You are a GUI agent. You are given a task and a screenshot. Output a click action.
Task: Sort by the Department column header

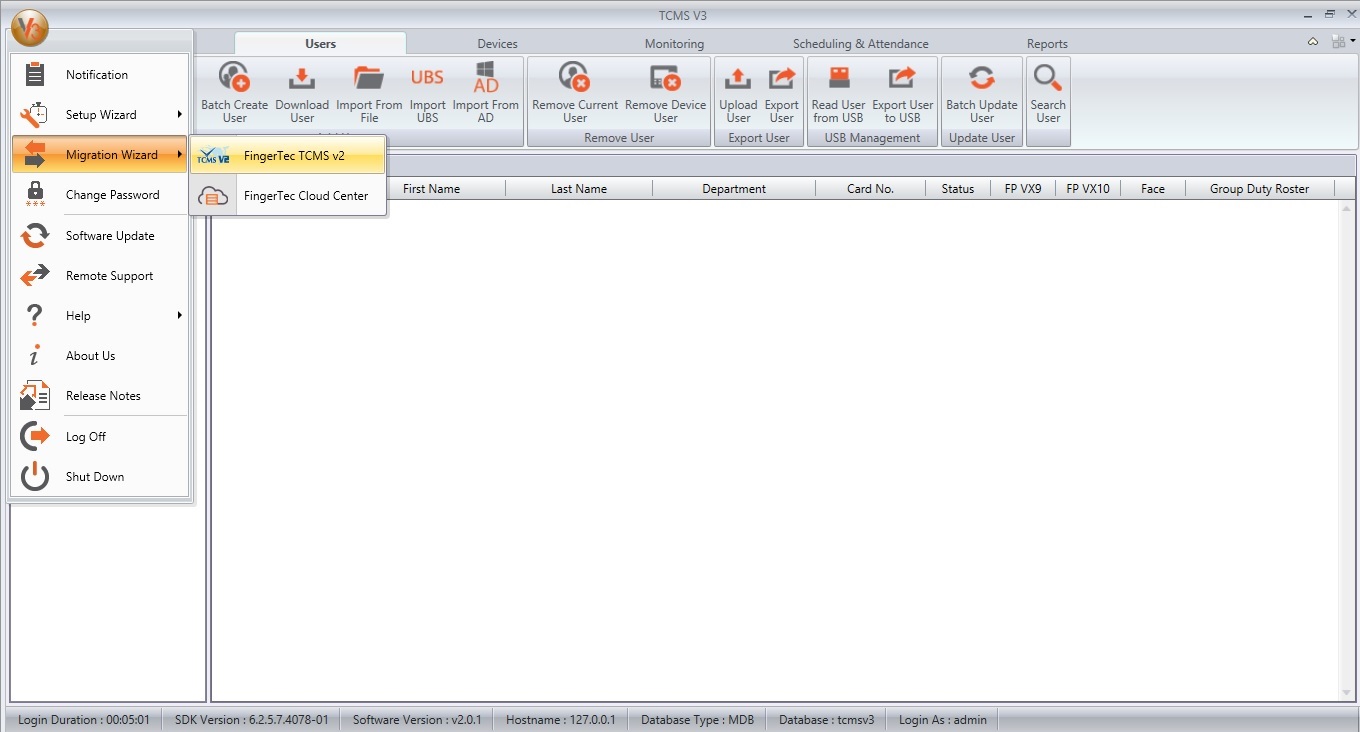(734, 189)
